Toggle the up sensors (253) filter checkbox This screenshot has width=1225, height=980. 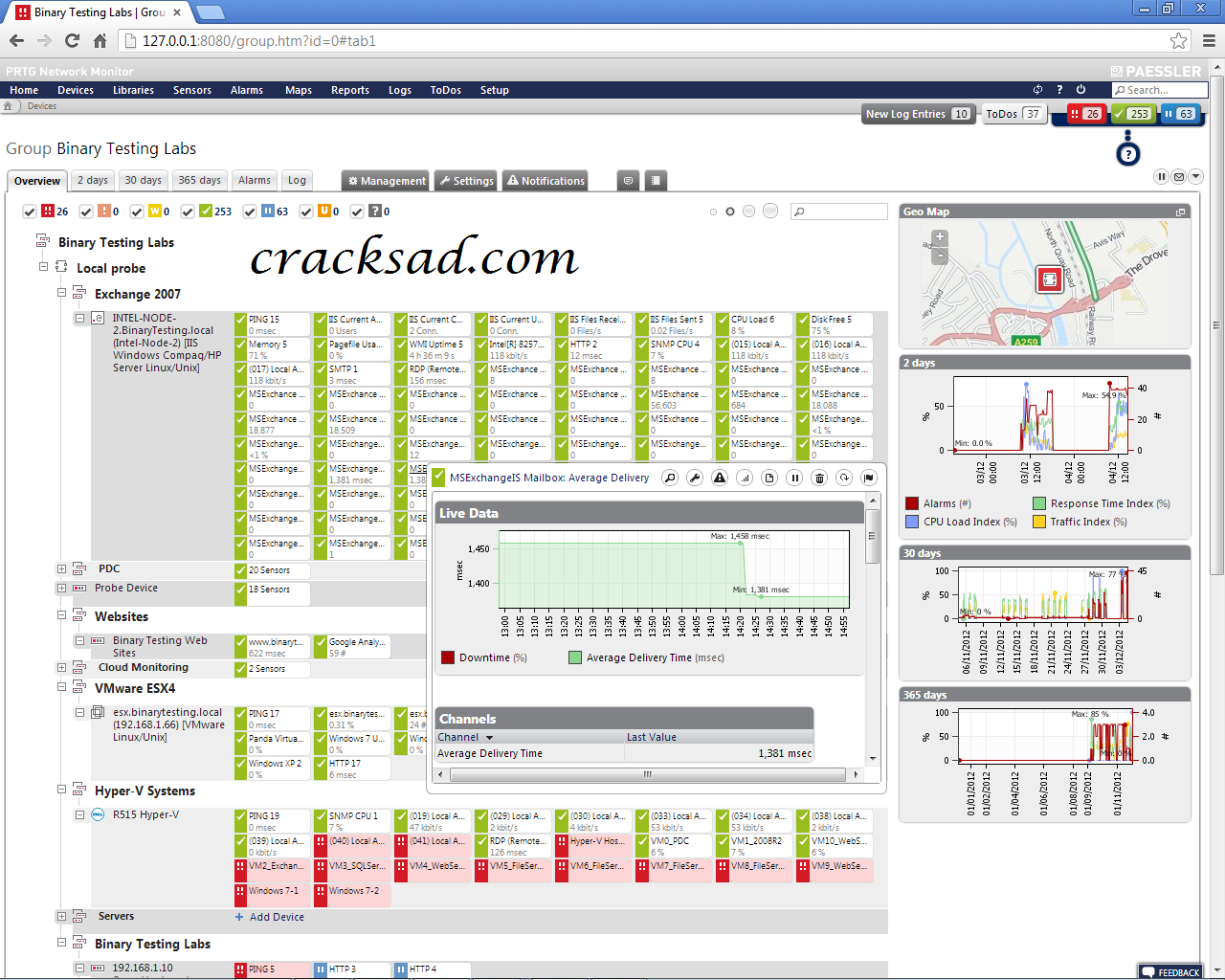click(188, 212)
